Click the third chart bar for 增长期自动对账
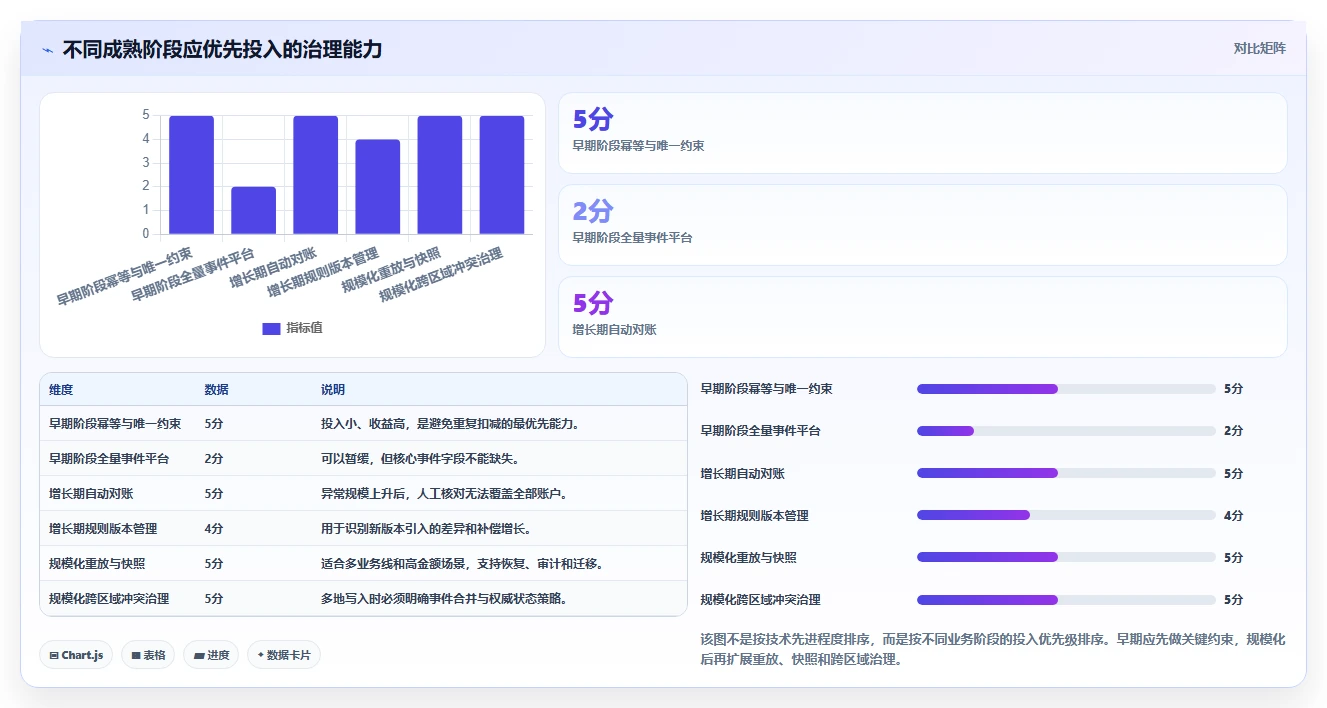The image size is (1327, 708). 316,175
